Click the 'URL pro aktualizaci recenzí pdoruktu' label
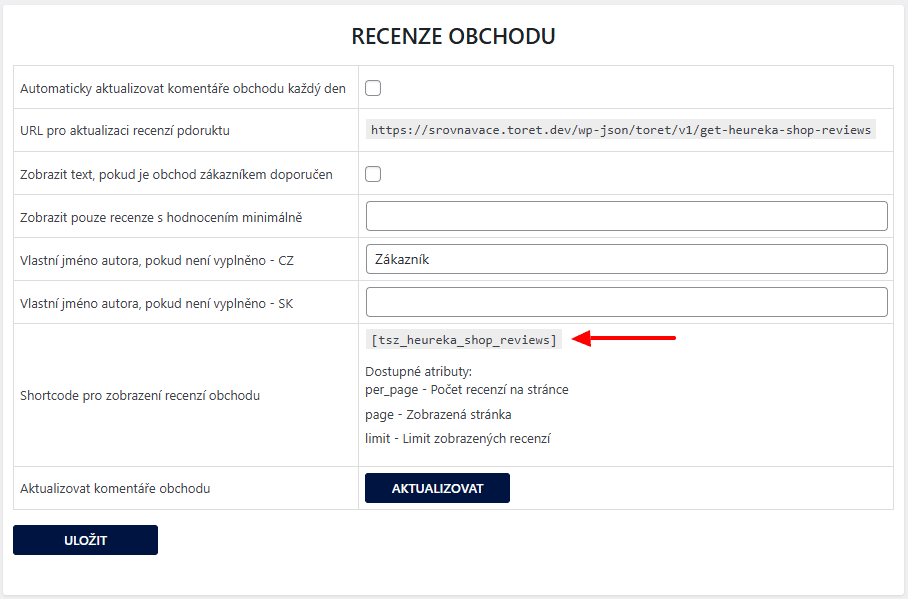Viewport: 908px width, 599px height. (125, 131)
